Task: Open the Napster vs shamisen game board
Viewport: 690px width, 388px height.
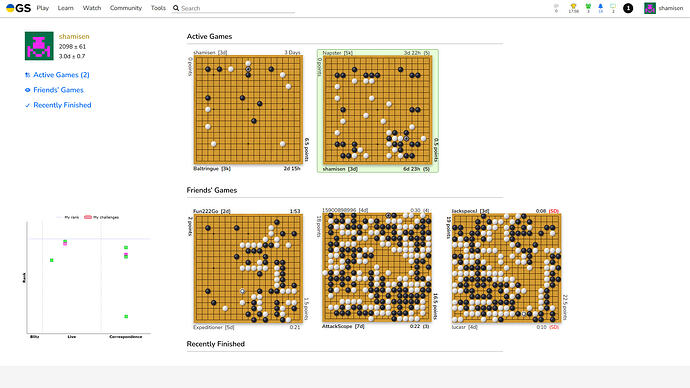Action: (x=378, y=110)
